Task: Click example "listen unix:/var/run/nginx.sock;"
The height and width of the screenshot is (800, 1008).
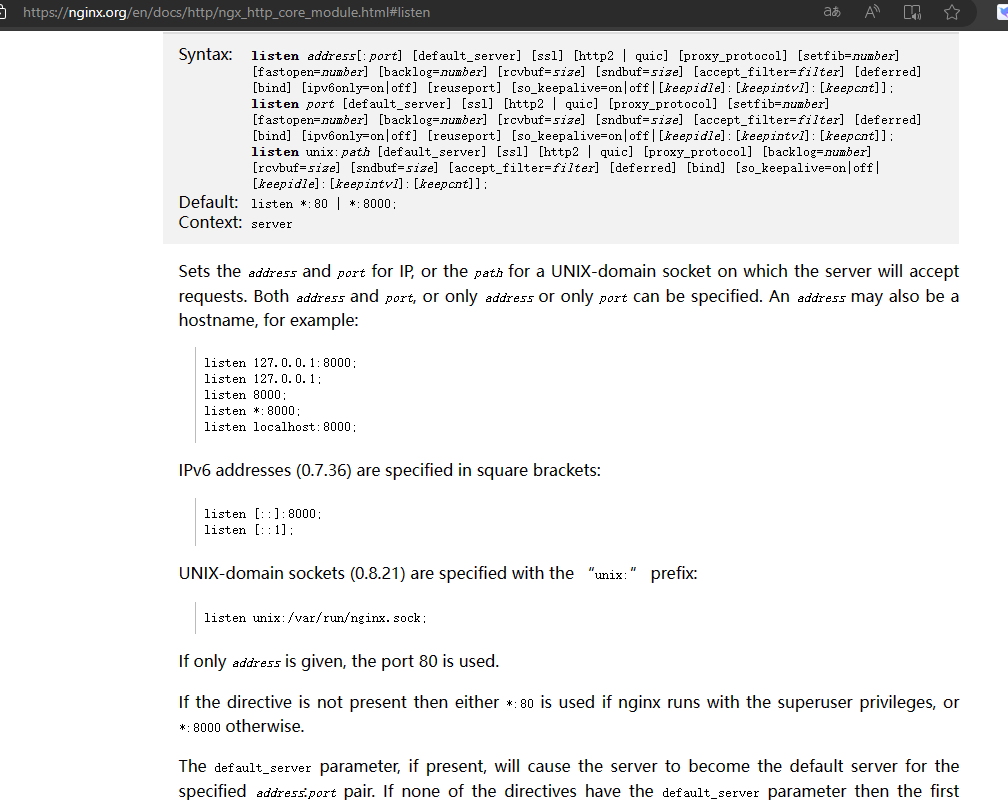Action: coord(315,618)
